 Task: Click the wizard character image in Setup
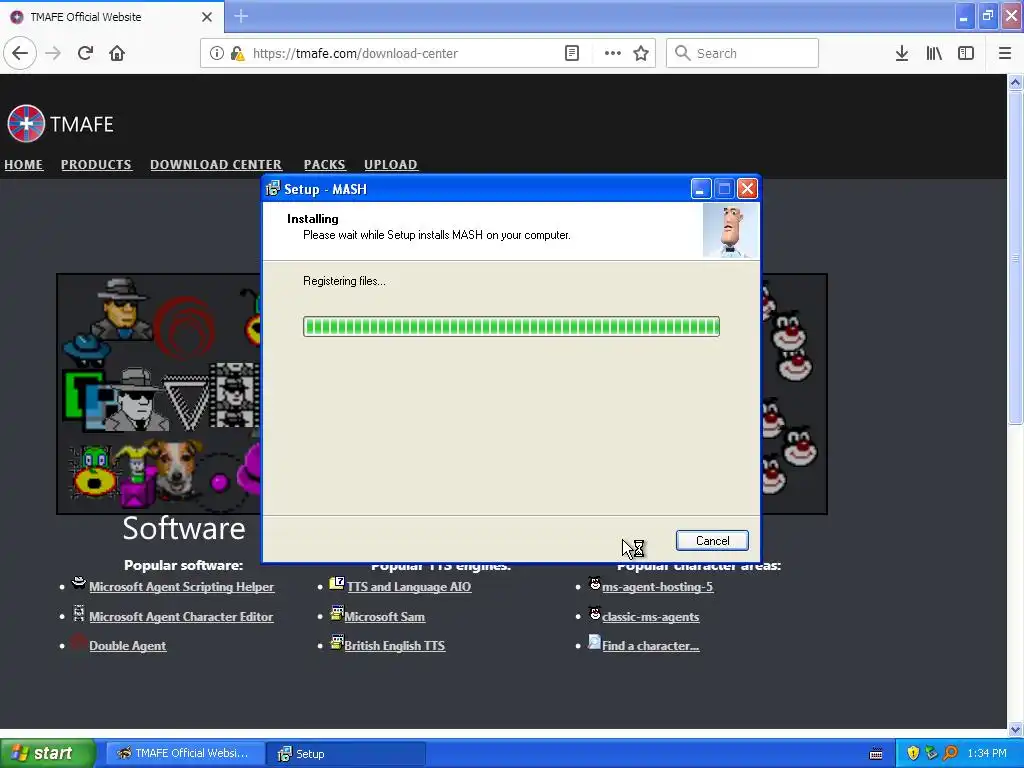pos(731,231)
